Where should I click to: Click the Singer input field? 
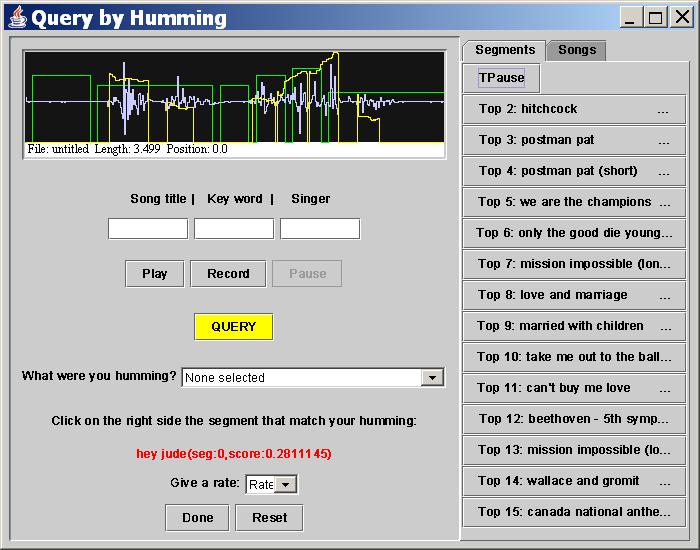[320, 229]
